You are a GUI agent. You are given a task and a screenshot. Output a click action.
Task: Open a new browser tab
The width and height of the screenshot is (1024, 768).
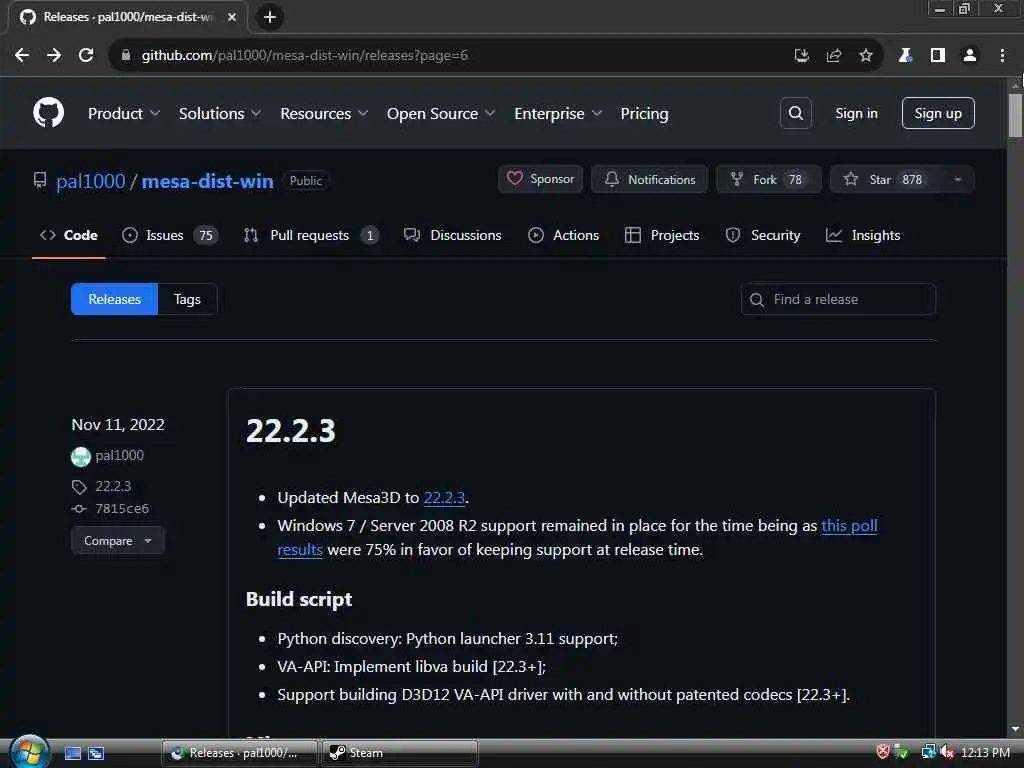click(270, 17)
